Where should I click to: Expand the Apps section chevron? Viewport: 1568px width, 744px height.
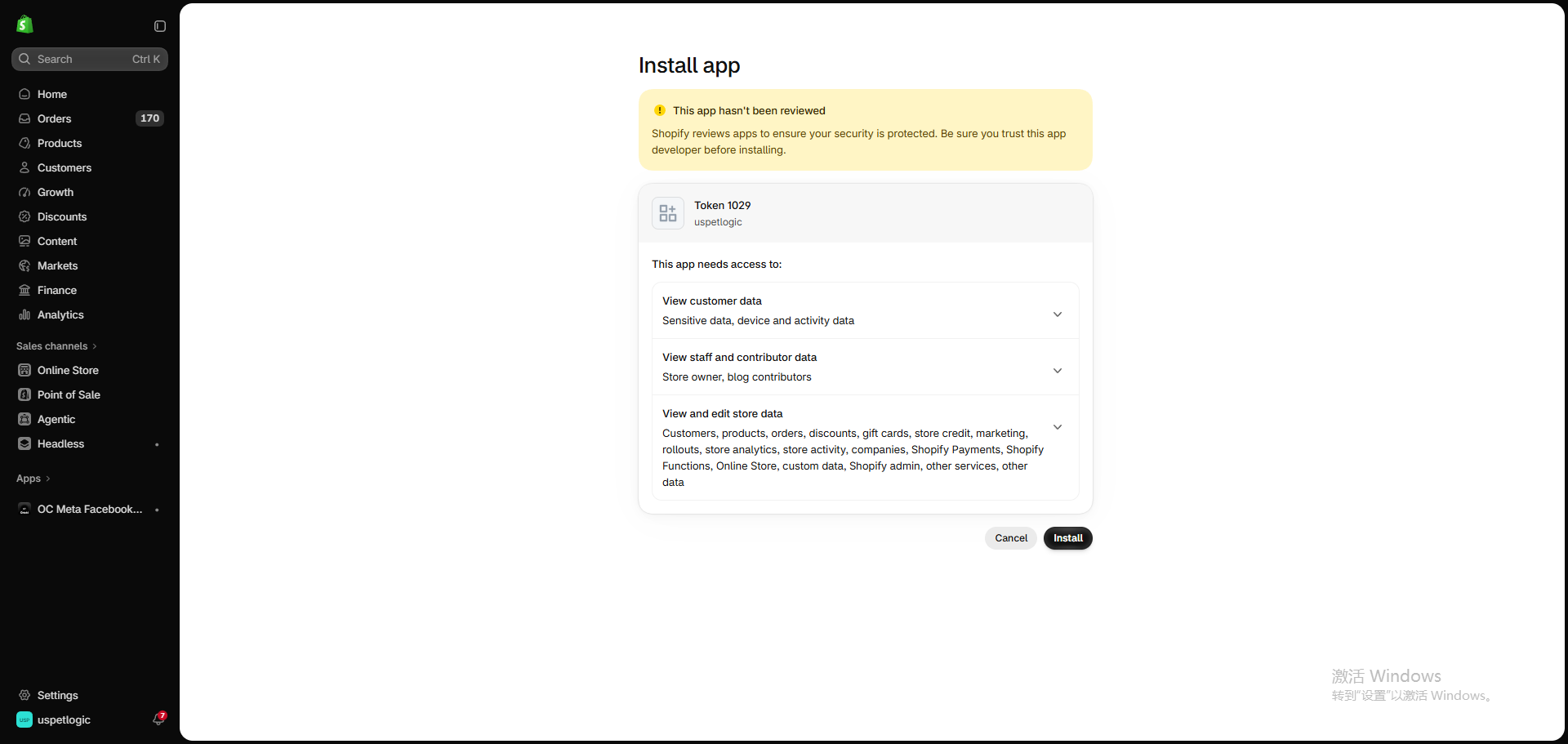pyautogui.click(x=48, y=479)
